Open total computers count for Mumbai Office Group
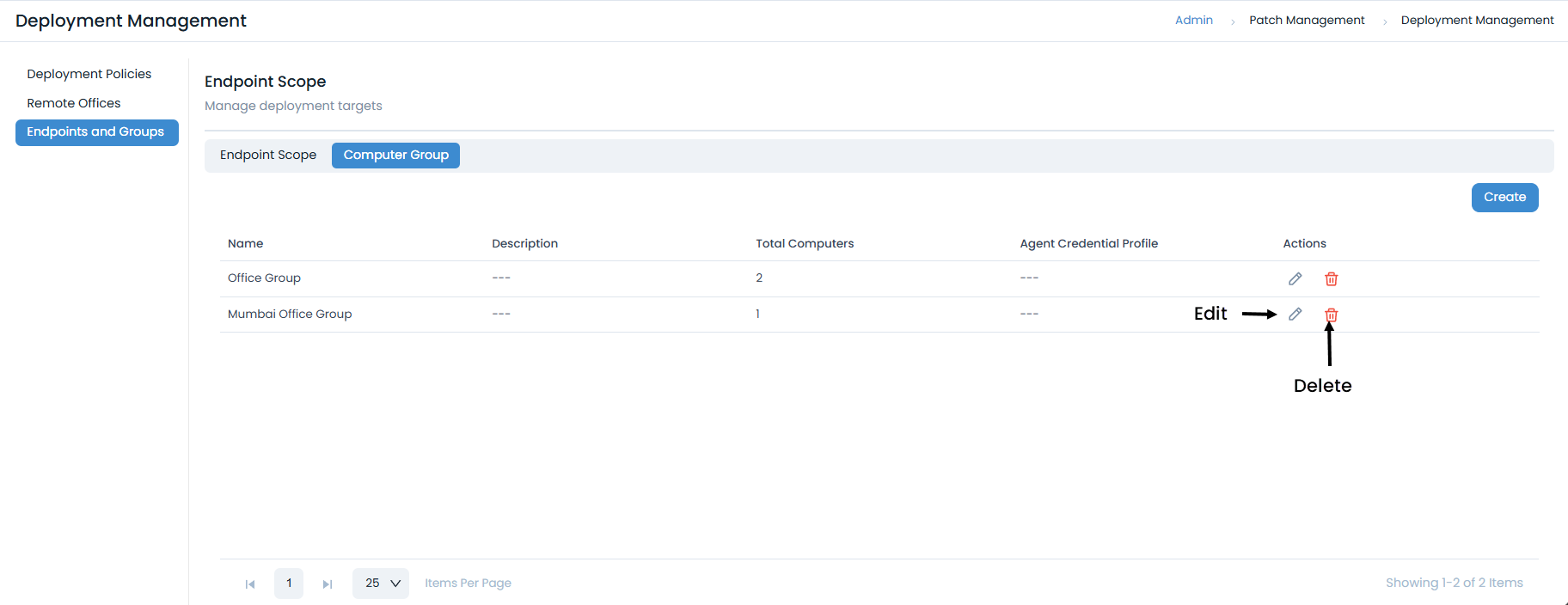This screenshot has width=1568, height=605. pyautogui.click(x=757, y=315)
